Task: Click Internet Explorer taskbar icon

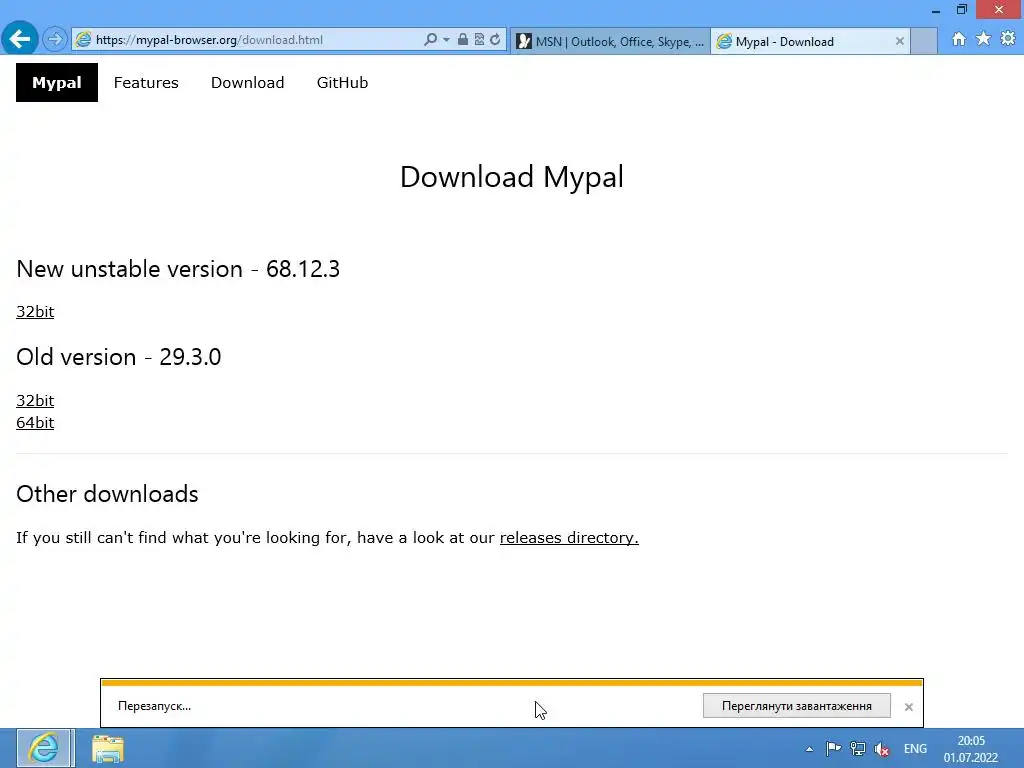Action: click(x=44, y=748)
